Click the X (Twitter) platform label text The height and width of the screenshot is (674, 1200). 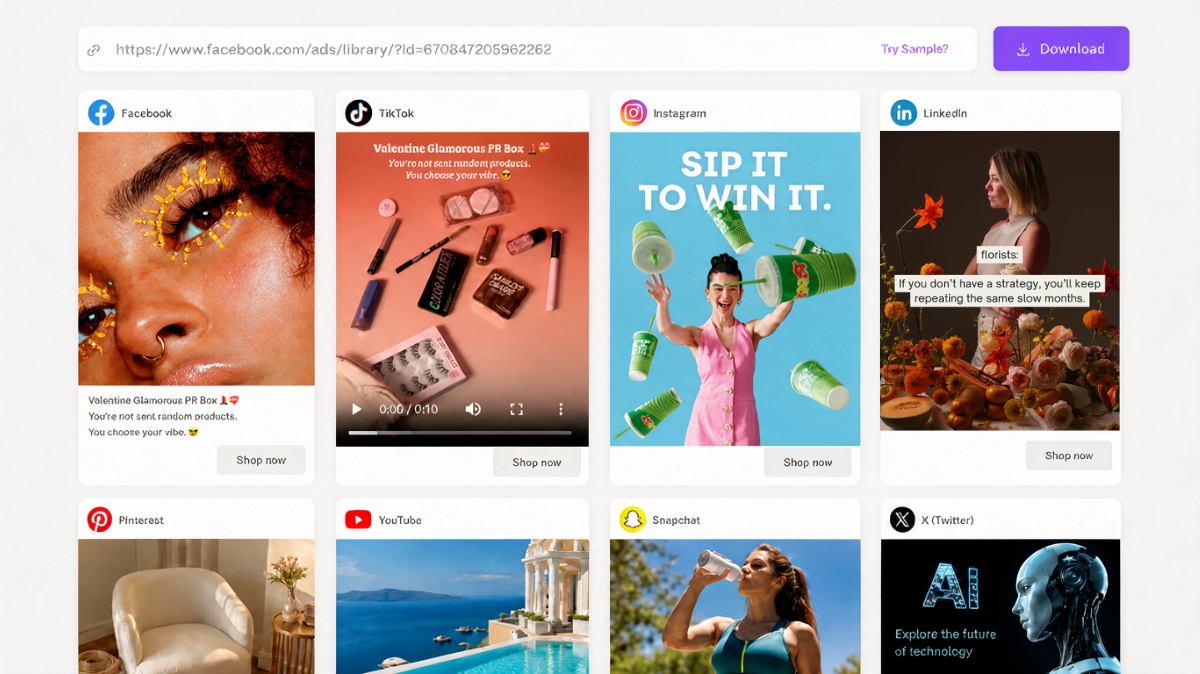947,520
